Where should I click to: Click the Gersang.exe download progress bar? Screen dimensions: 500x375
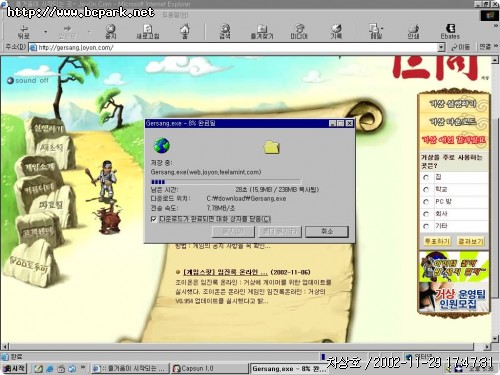click(226, 182)
